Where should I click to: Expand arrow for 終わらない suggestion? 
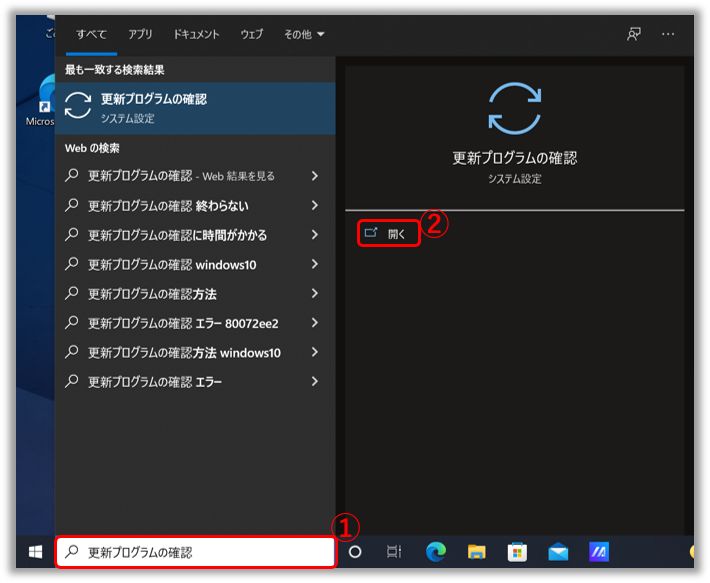315,205
